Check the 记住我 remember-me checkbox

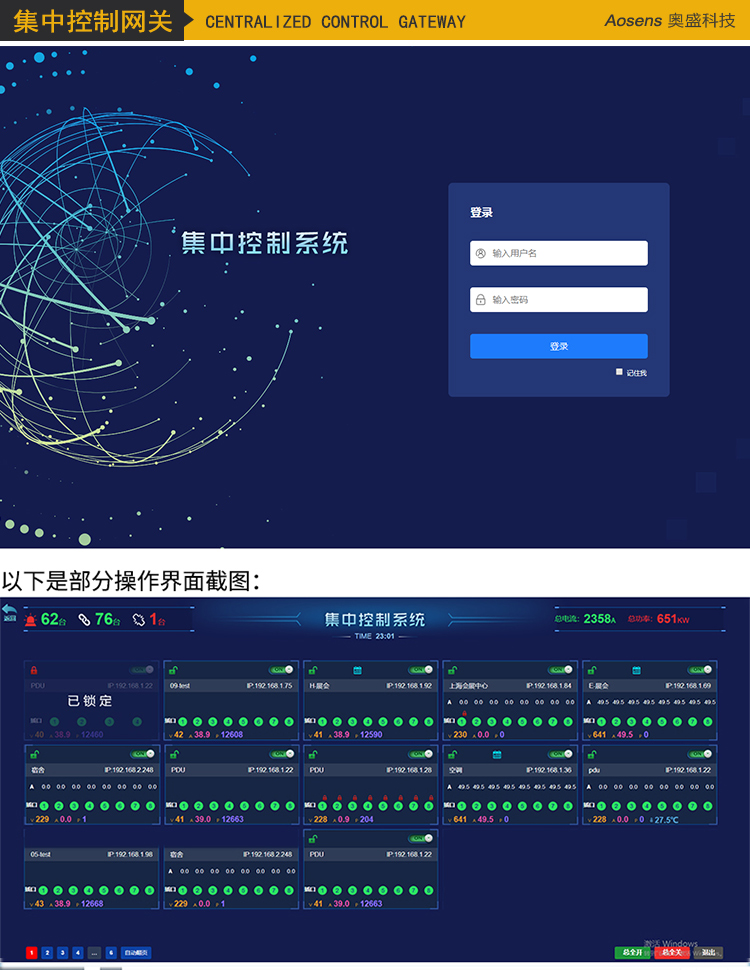620,372
